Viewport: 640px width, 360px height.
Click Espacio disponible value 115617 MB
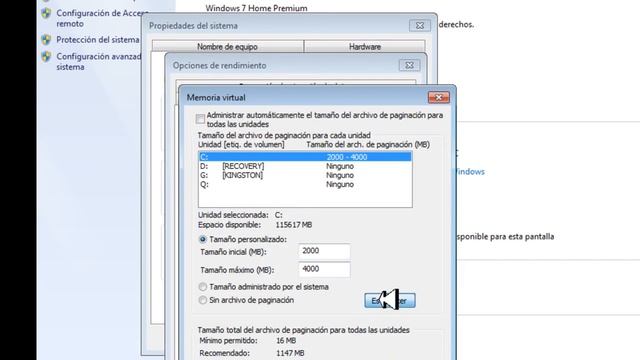[294, 225]
